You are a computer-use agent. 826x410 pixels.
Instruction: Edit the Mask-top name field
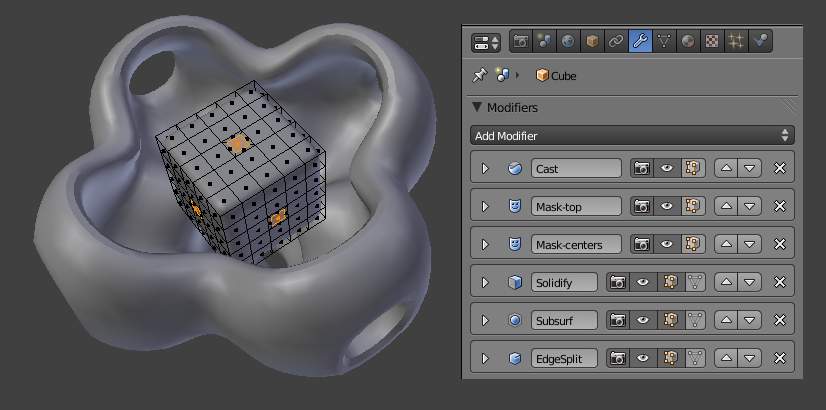[576, 207]
